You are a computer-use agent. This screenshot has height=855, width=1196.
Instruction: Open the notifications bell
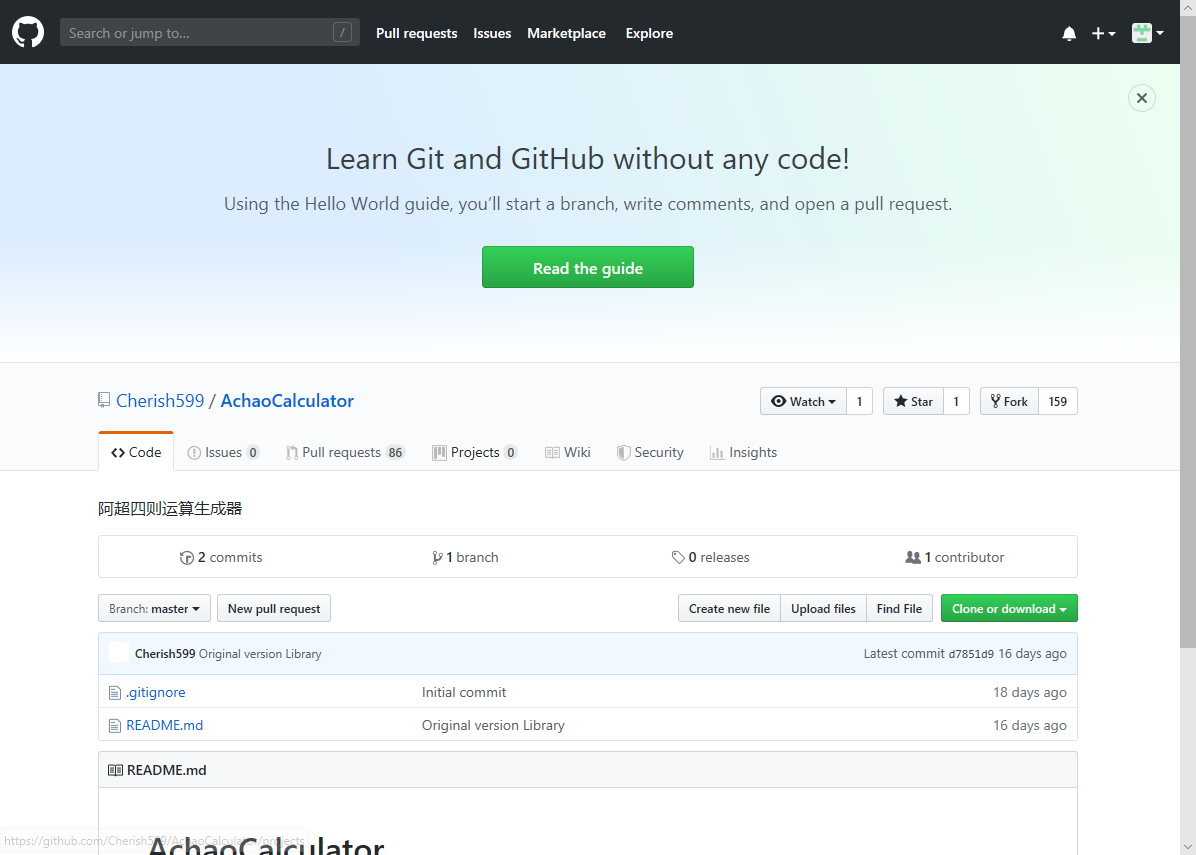pyautogui.click(x=1069, y=34)
